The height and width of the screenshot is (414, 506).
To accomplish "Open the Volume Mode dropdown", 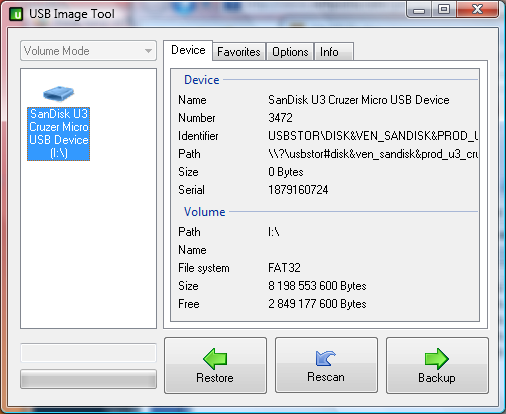I will click(x=88, y=51).
